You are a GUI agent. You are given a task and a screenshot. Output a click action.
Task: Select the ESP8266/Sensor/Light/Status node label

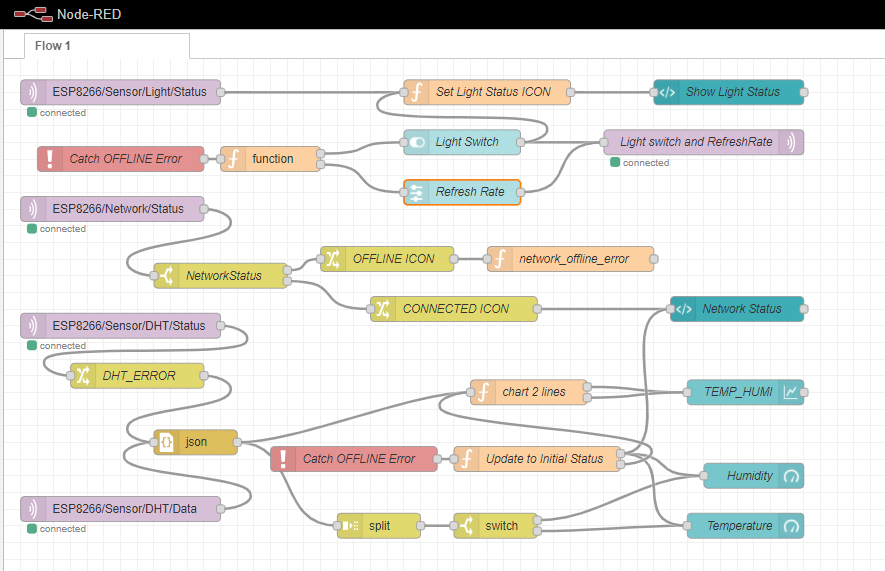[x=129, y=92]
